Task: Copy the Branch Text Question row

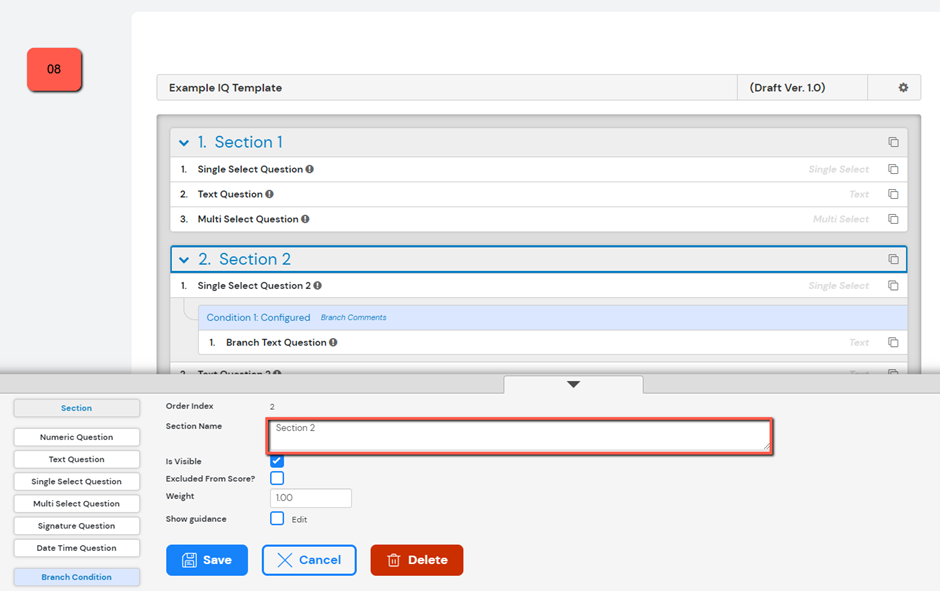Action: pos(893,343)
